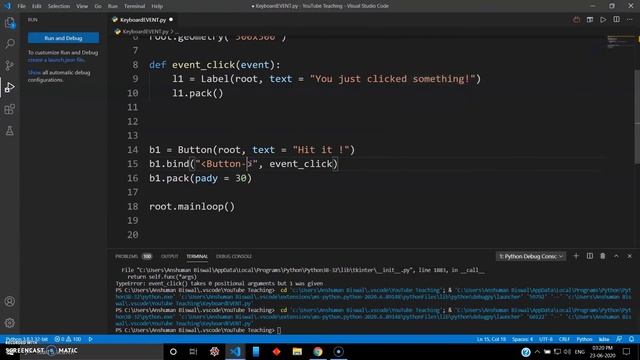Maximize the panel with up chevron
Image resolution: width=640 pixels, height=360 pixels.
(x=616, y=256)
